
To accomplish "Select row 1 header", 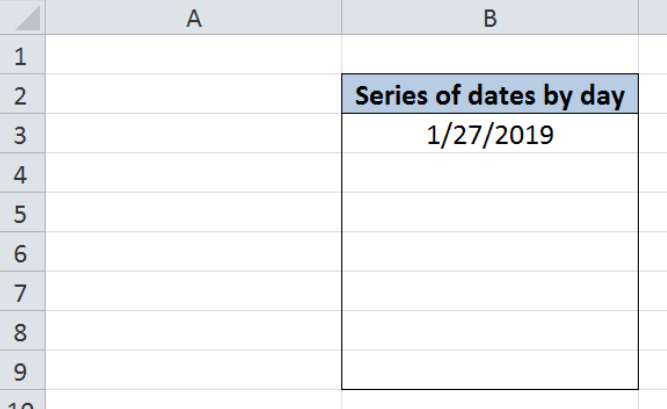I will click(23, 54).
